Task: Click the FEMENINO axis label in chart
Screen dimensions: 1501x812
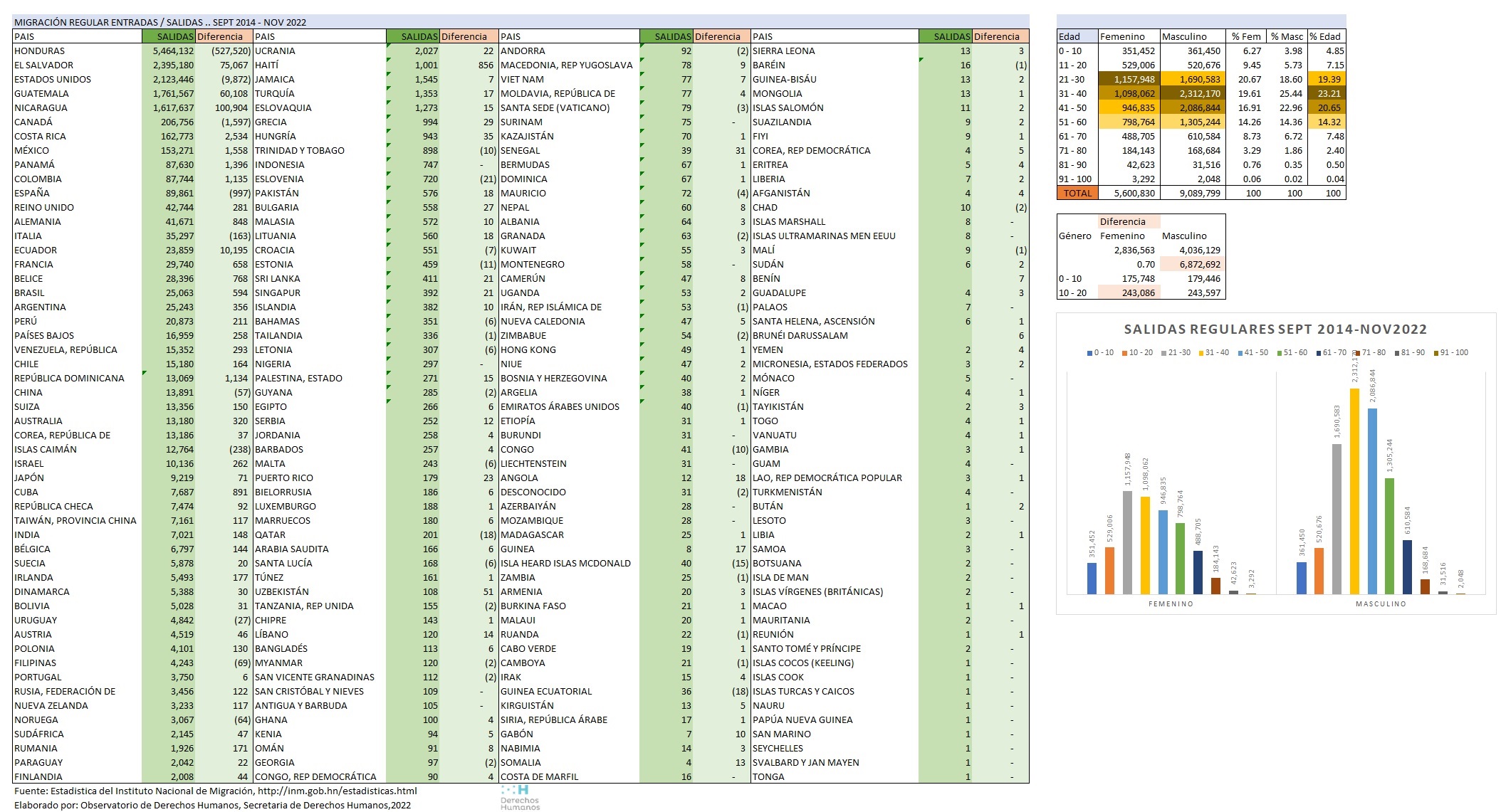Action: (x=1171, y=603)
